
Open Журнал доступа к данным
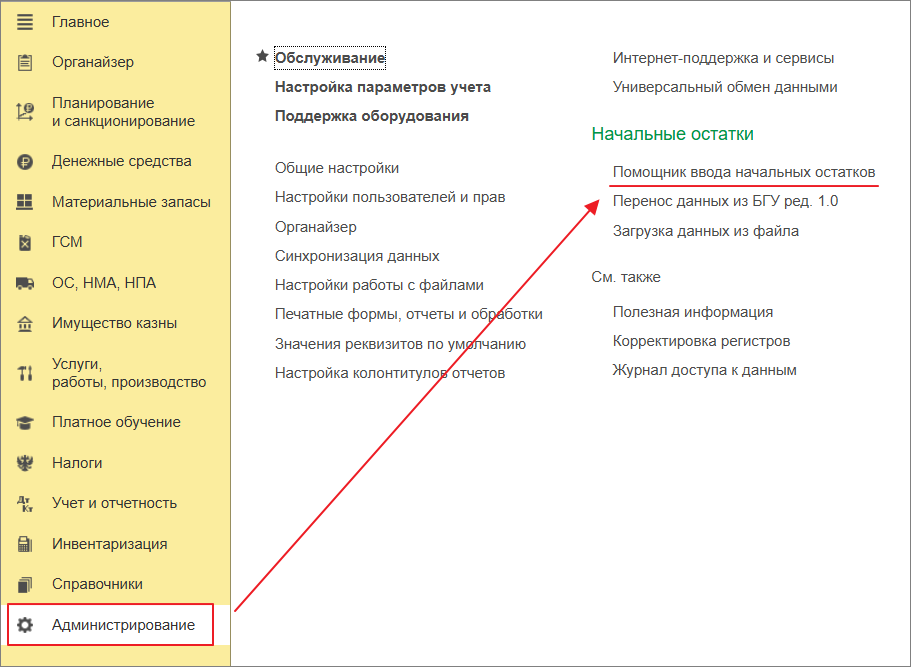tap(705, 369)
